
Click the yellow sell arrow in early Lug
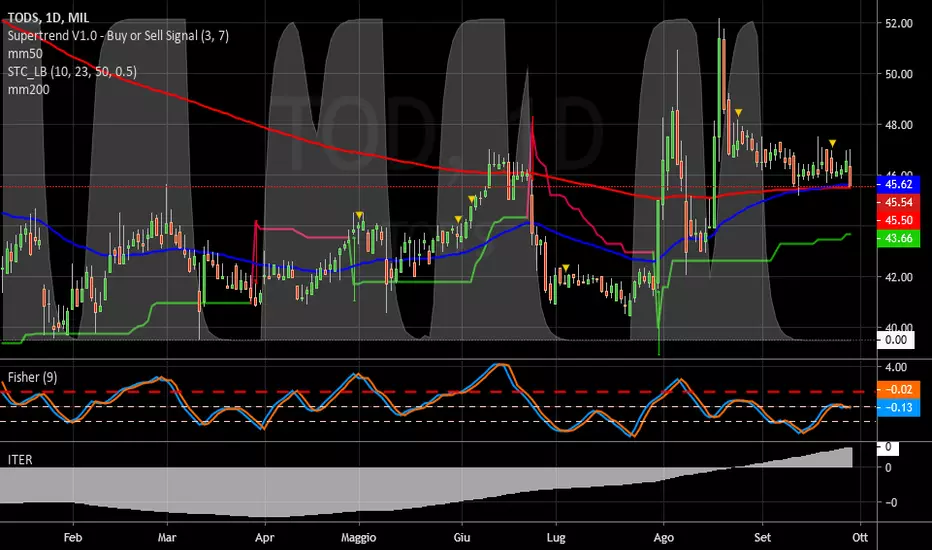(x=566, y=268)
